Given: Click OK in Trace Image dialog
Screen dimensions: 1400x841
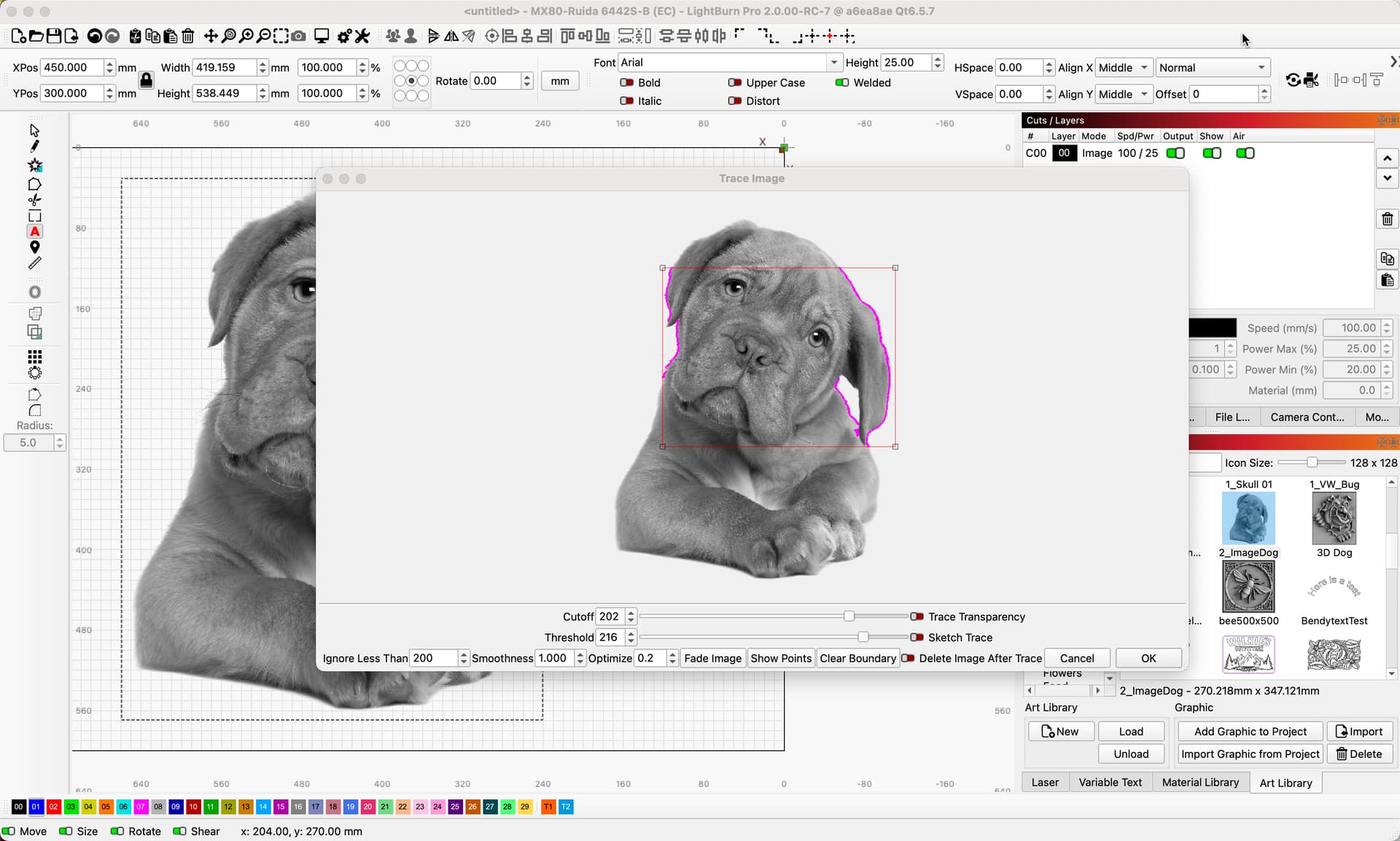Looking at the screenshot, I should pyautogui.click(x=1148, y=659).
